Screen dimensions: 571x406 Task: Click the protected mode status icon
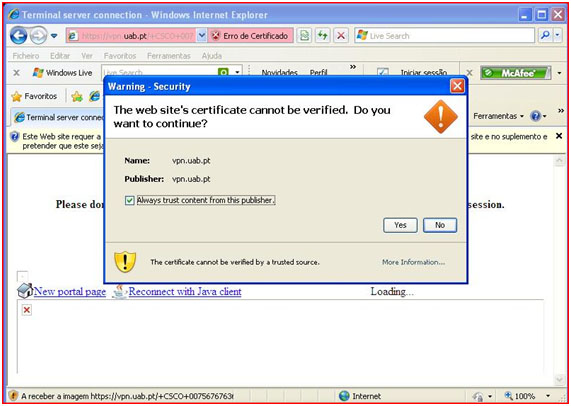point(478,396)
